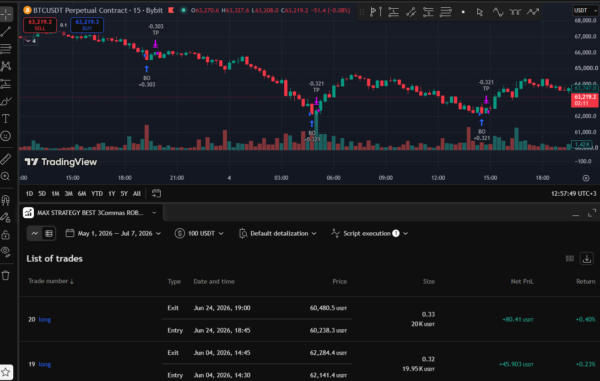This screenshot has width=600, height=381.
Task: Expand the Script execution menu
Action: [370, 233]
